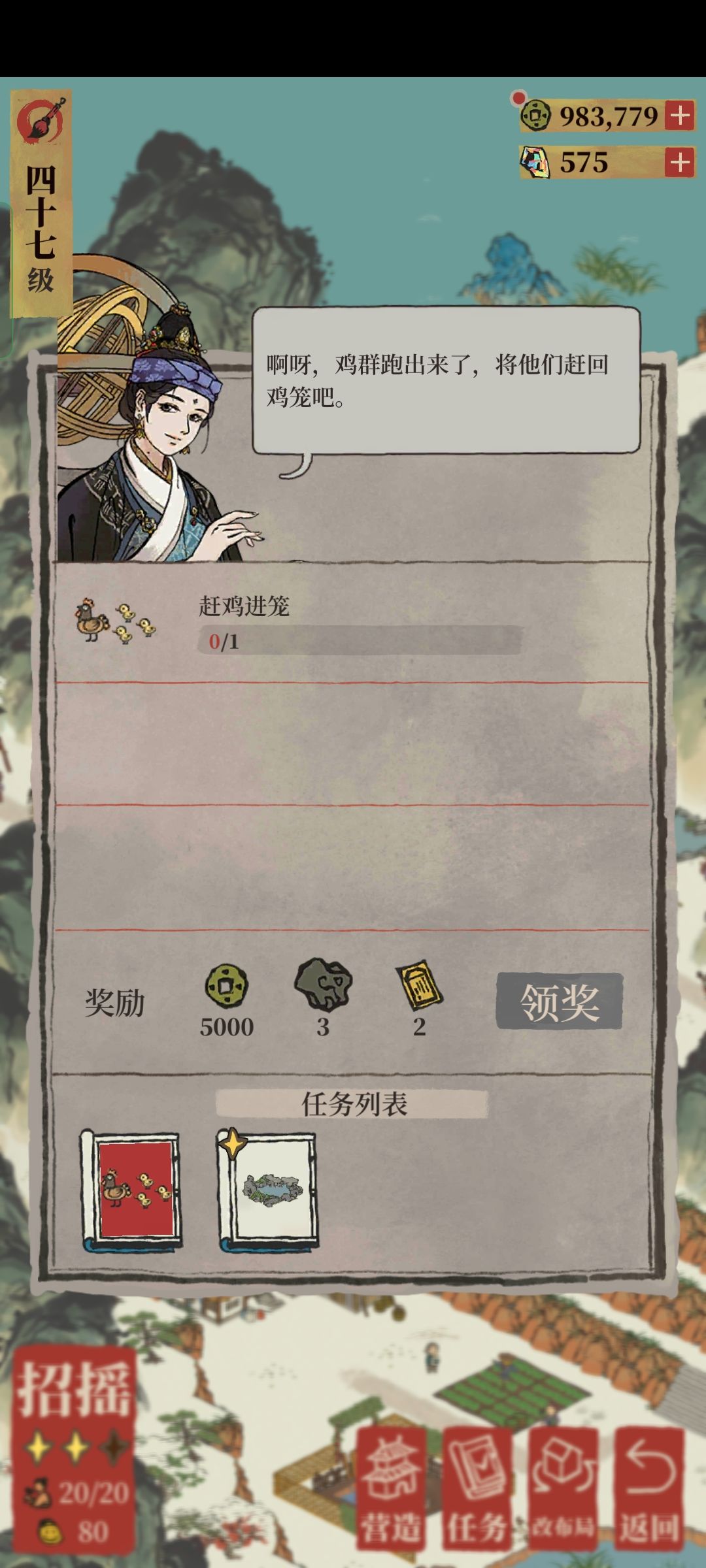Claim reward with 领奖 button
This screenshot has height=1568, width=706.
[560, 1002]
